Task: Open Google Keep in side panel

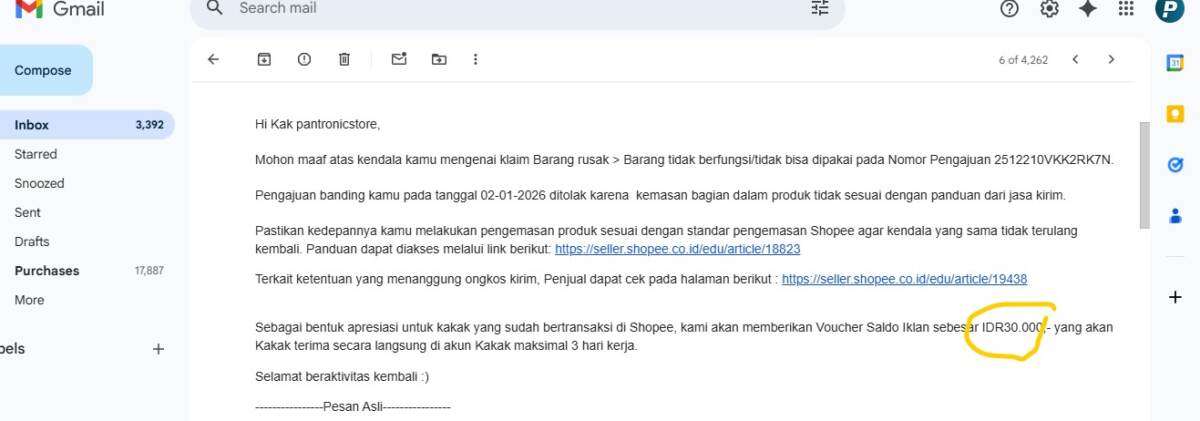Action: 1175,114
